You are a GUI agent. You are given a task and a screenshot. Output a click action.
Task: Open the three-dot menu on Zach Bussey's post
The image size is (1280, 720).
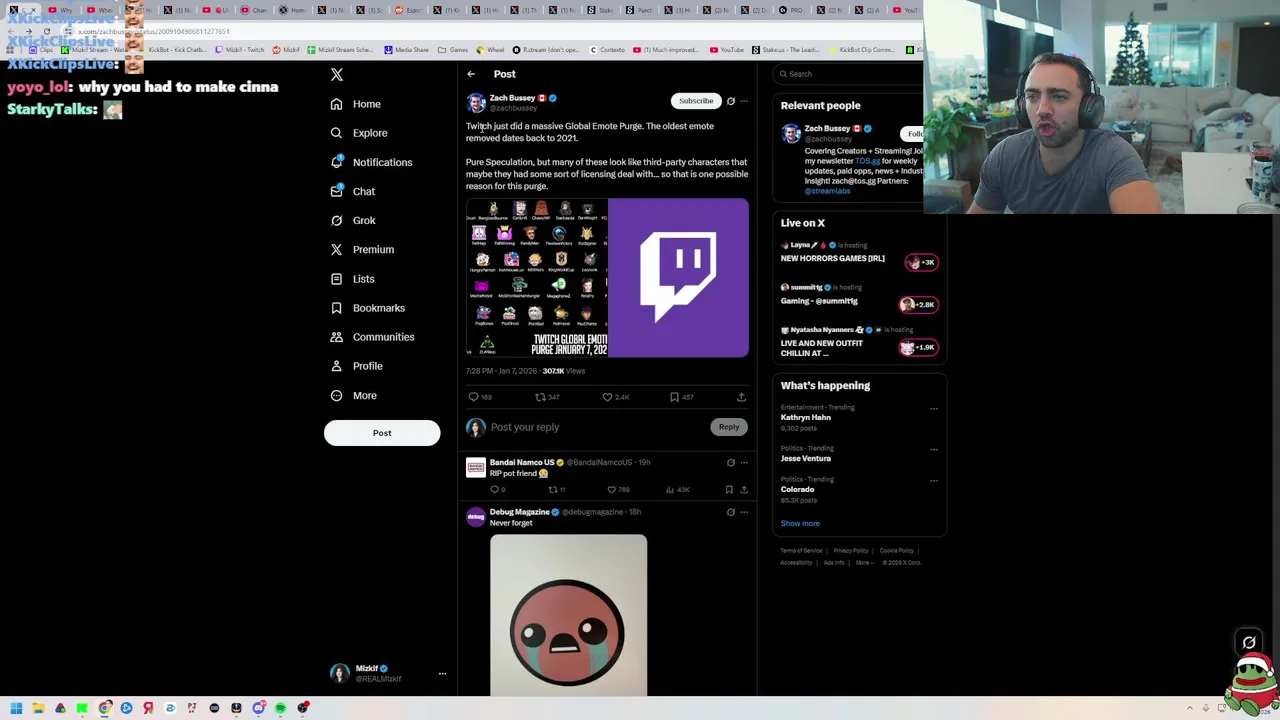(x=744, y=101)
